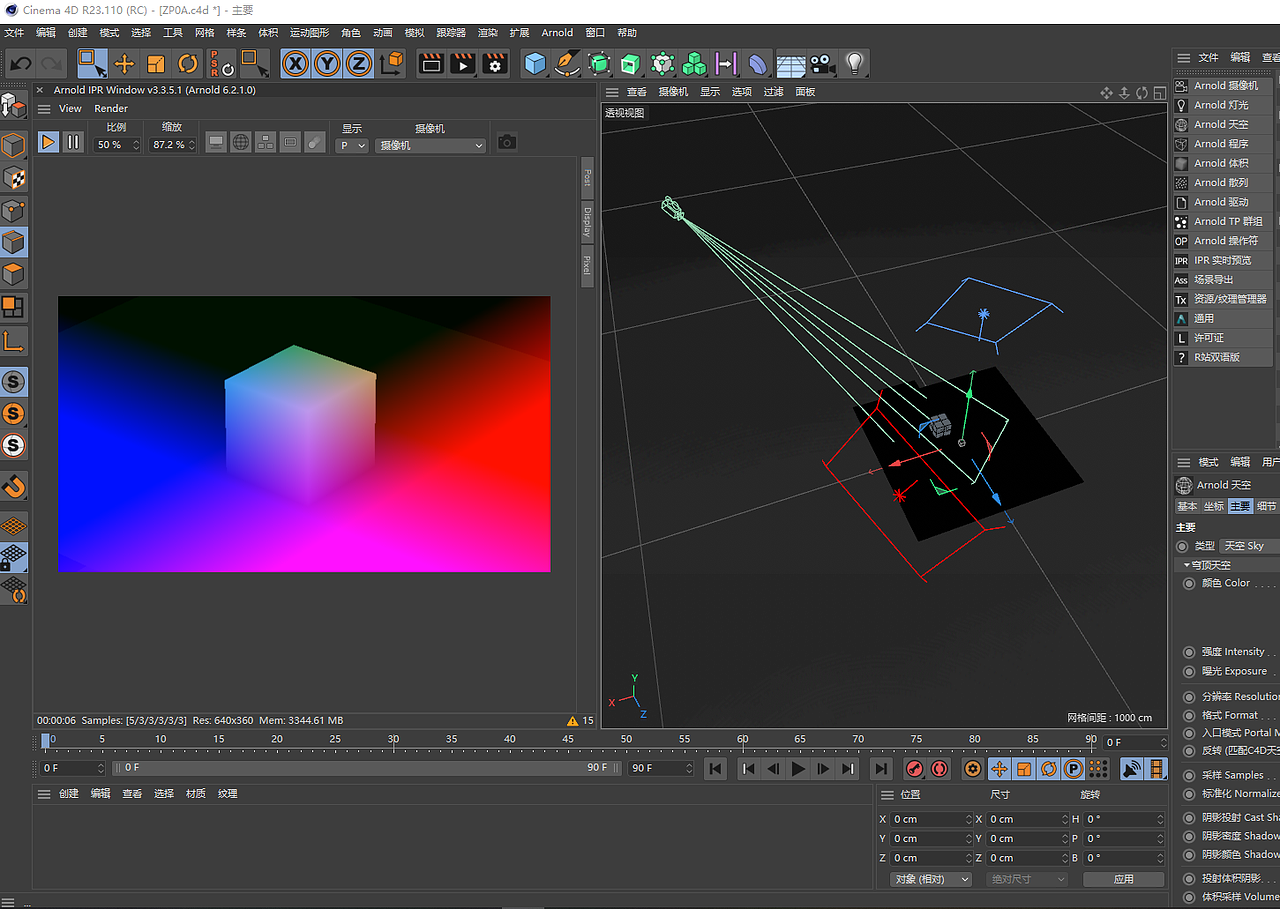Screen dimensions: 1280x909
Task: Toggle parameter keyframe recording (P) in timeline
Action: point(1073,769)
